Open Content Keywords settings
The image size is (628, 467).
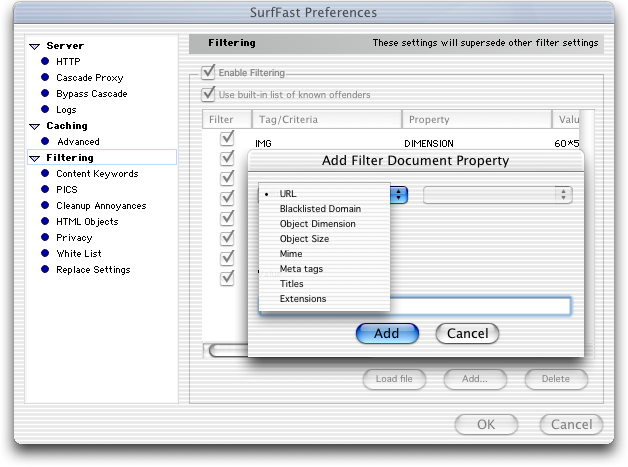(97, 174)
